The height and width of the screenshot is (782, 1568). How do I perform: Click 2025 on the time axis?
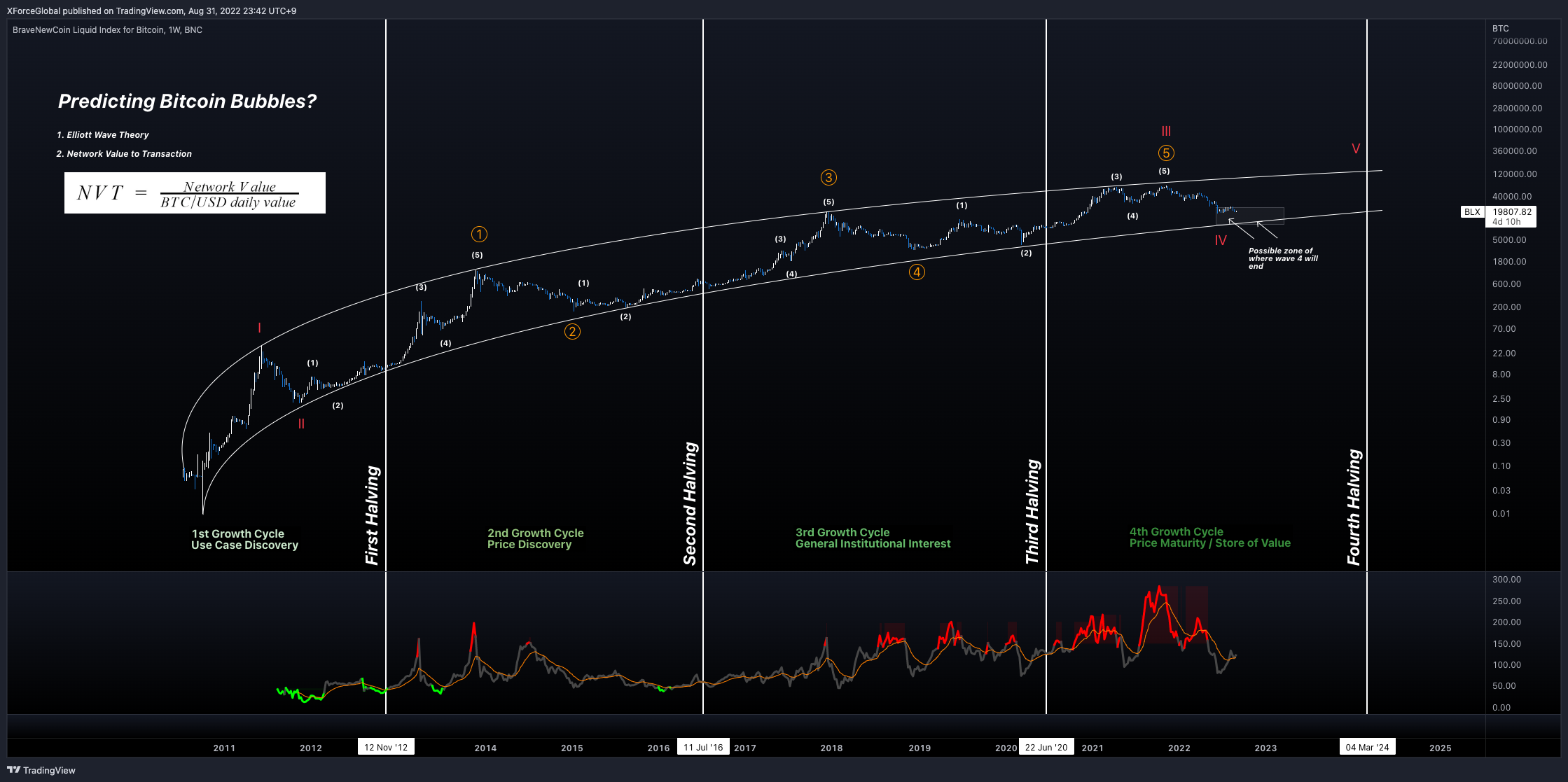pos(1440,748)
